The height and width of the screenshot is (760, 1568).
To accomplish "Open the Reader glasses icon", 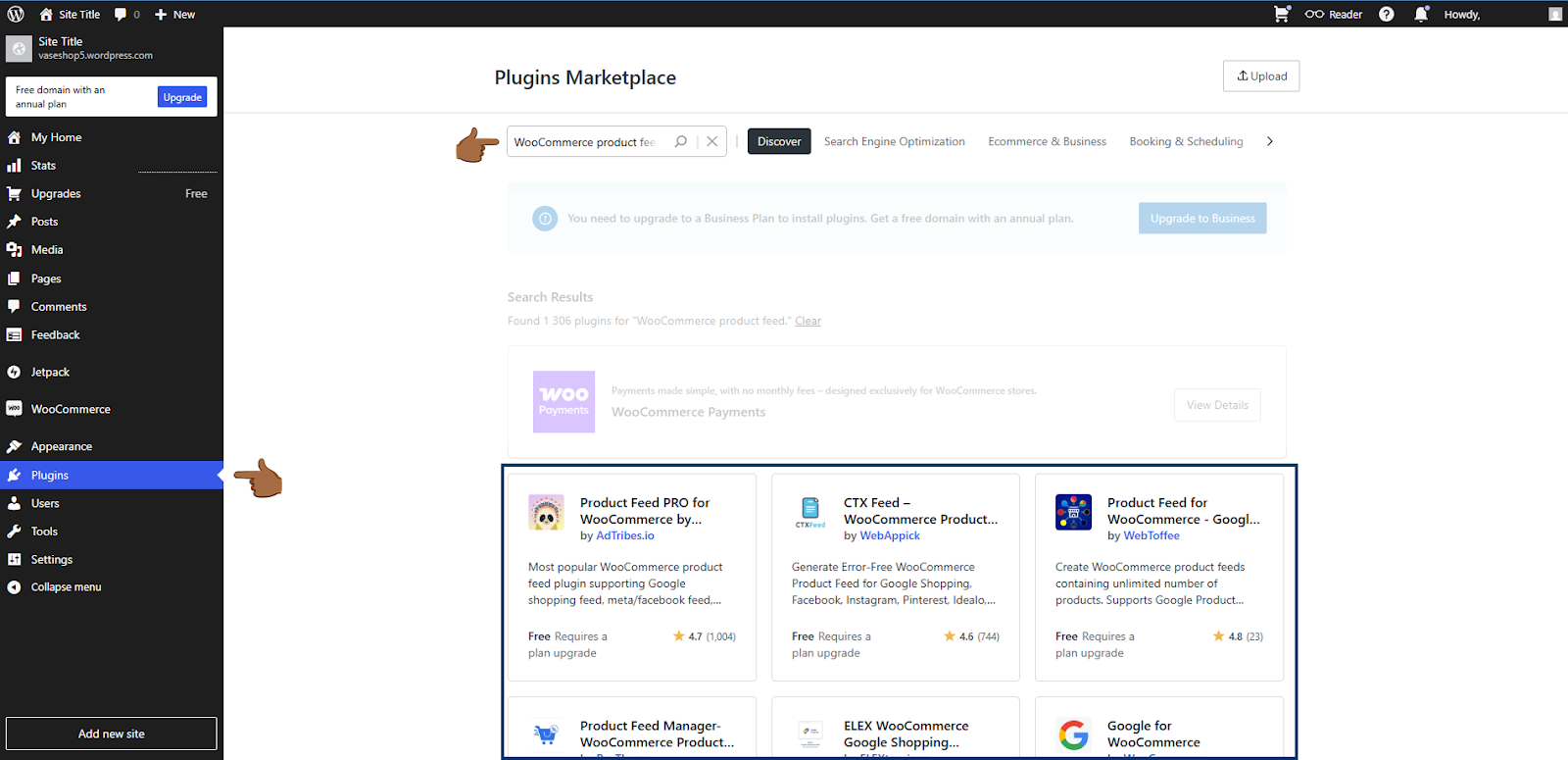I will [1314, 14].
